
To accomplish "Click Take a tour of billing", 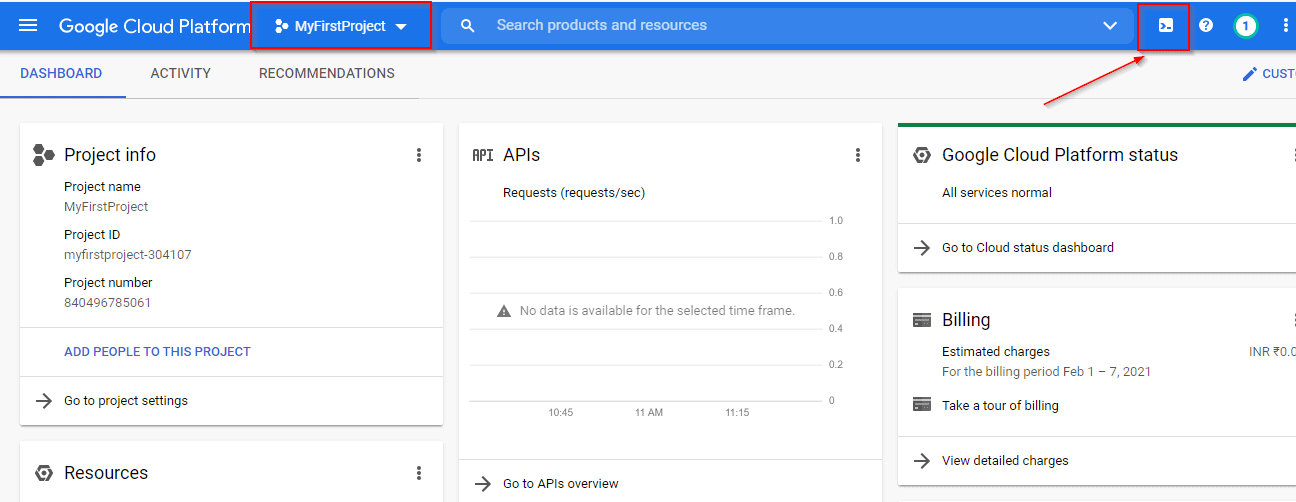I will (1000, 406).
